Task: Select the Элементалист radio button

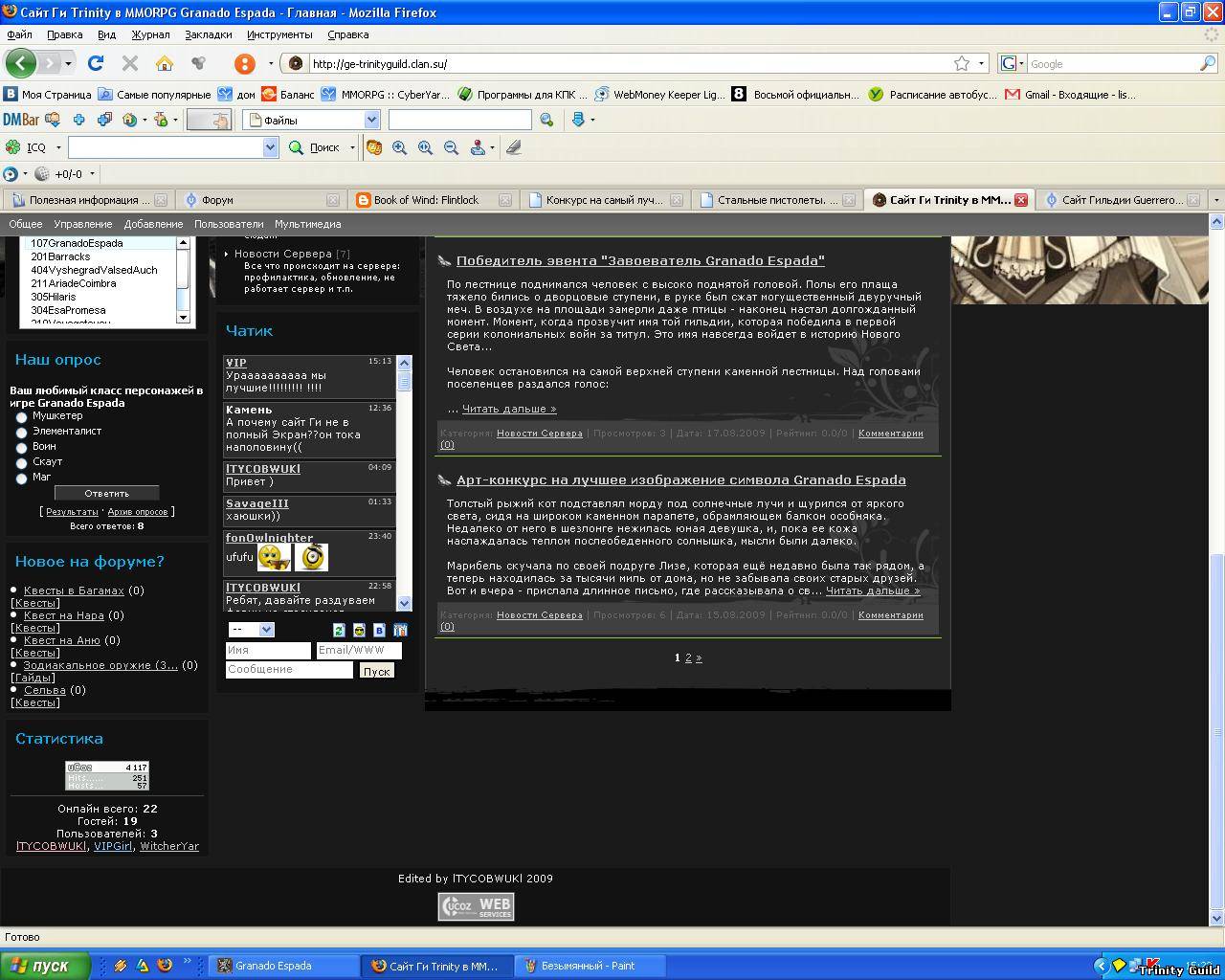Action: (x=21, y=434)
